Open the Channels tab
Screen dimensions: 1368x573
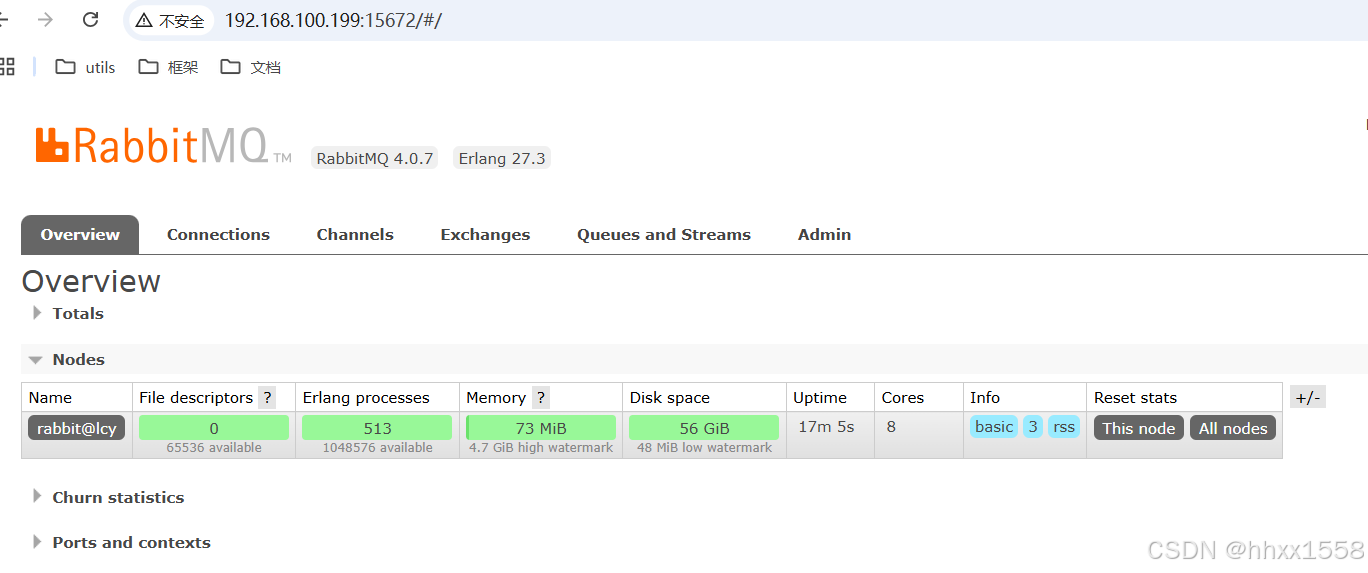click(355, 235)
